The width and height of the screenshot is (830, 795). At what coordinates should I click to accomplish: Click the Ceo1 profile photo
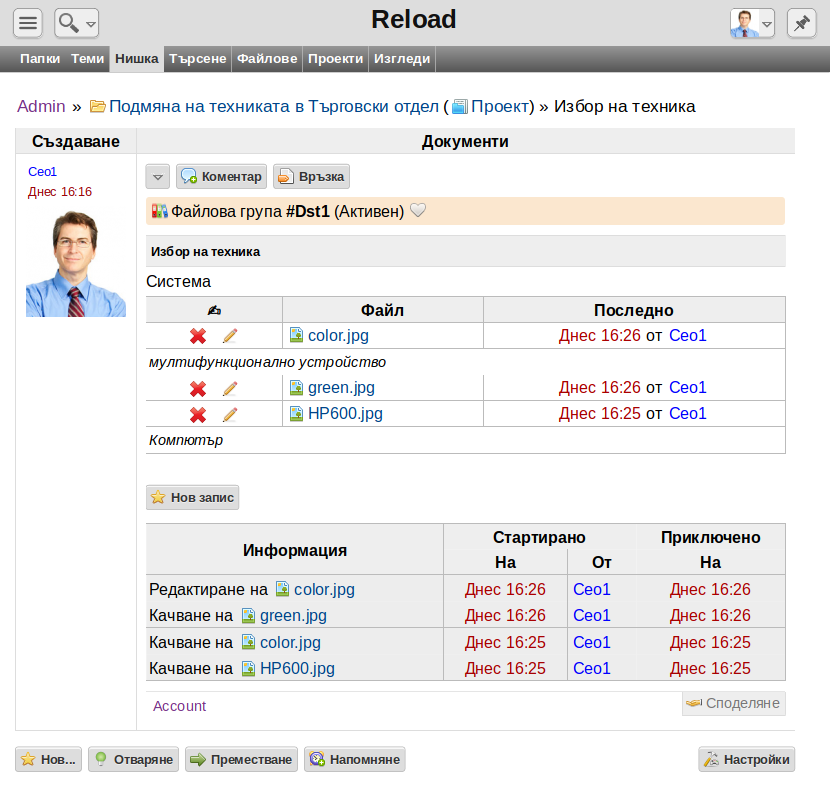click(x=76, y=264)
